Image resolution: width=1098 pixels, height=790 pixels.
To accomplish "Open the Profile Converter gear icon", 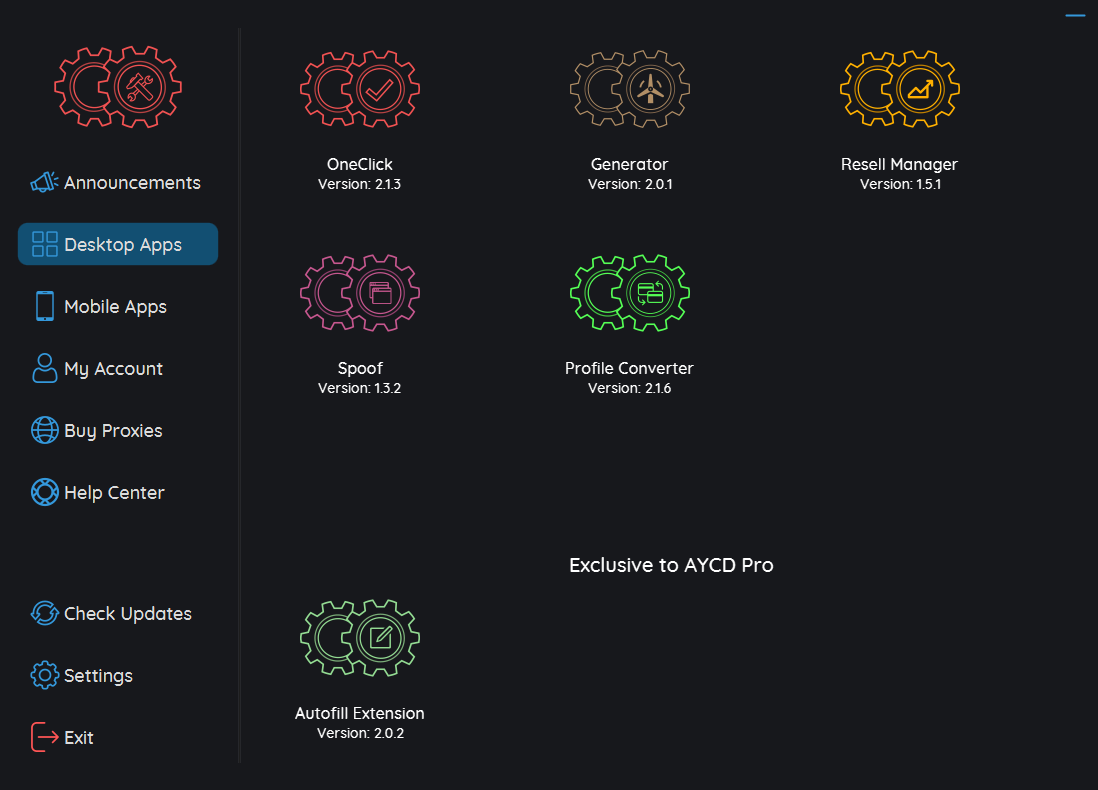I will pyautogui.click(x=629, y=294).
